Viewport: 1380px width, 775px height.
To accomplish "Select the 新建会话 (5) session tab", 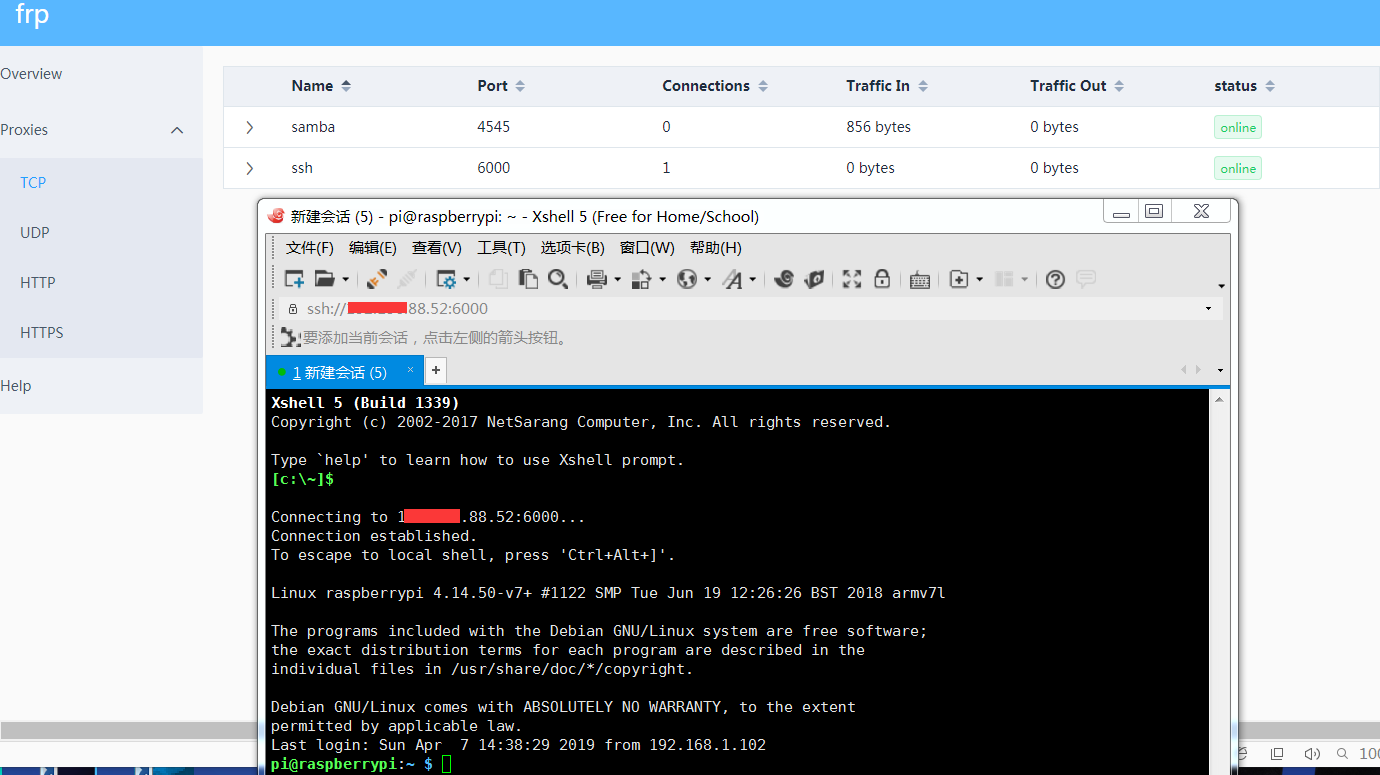I will coord(345,371).
